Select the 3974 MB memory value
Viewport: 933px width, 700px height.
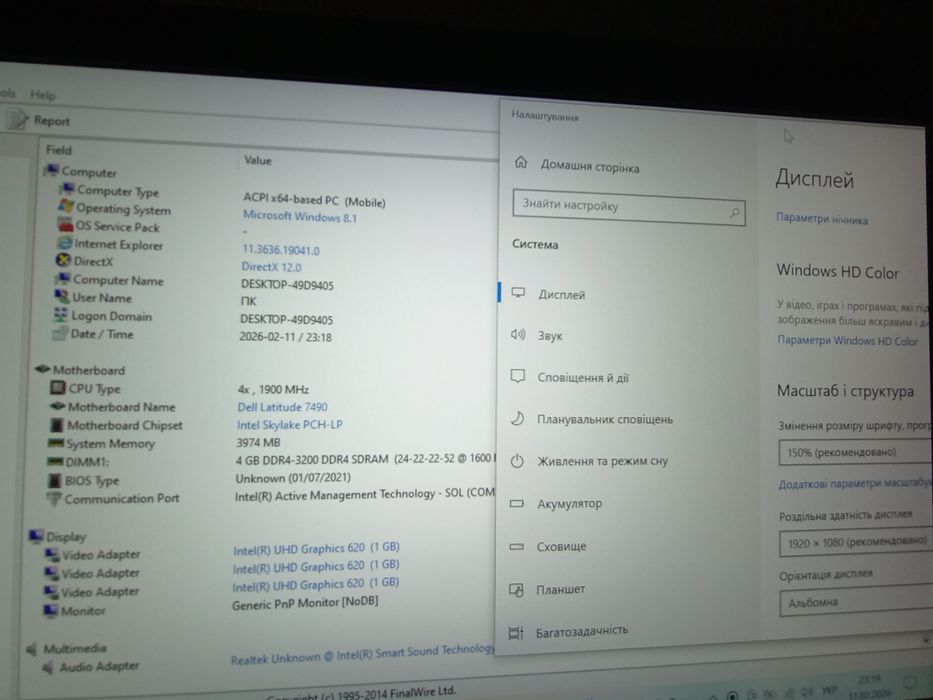258,443
